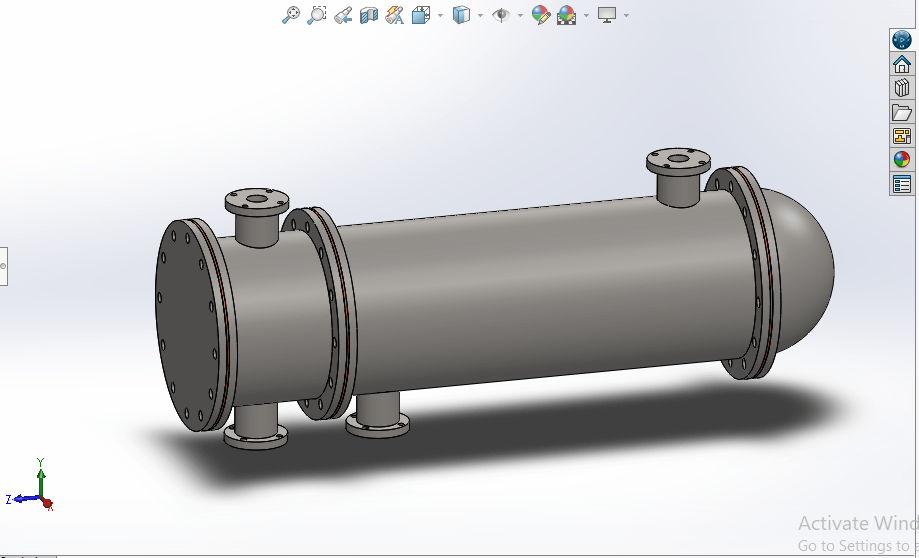Select the flat blind flange end cover
The height and width of the screenshot is (558, 919).
[x=188, y=325]
